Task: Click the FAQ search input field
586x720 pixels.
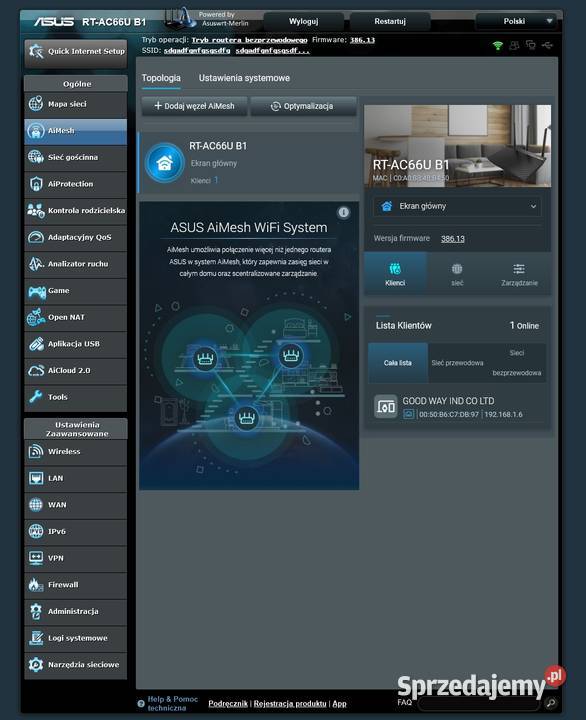Action: [480, 703]
